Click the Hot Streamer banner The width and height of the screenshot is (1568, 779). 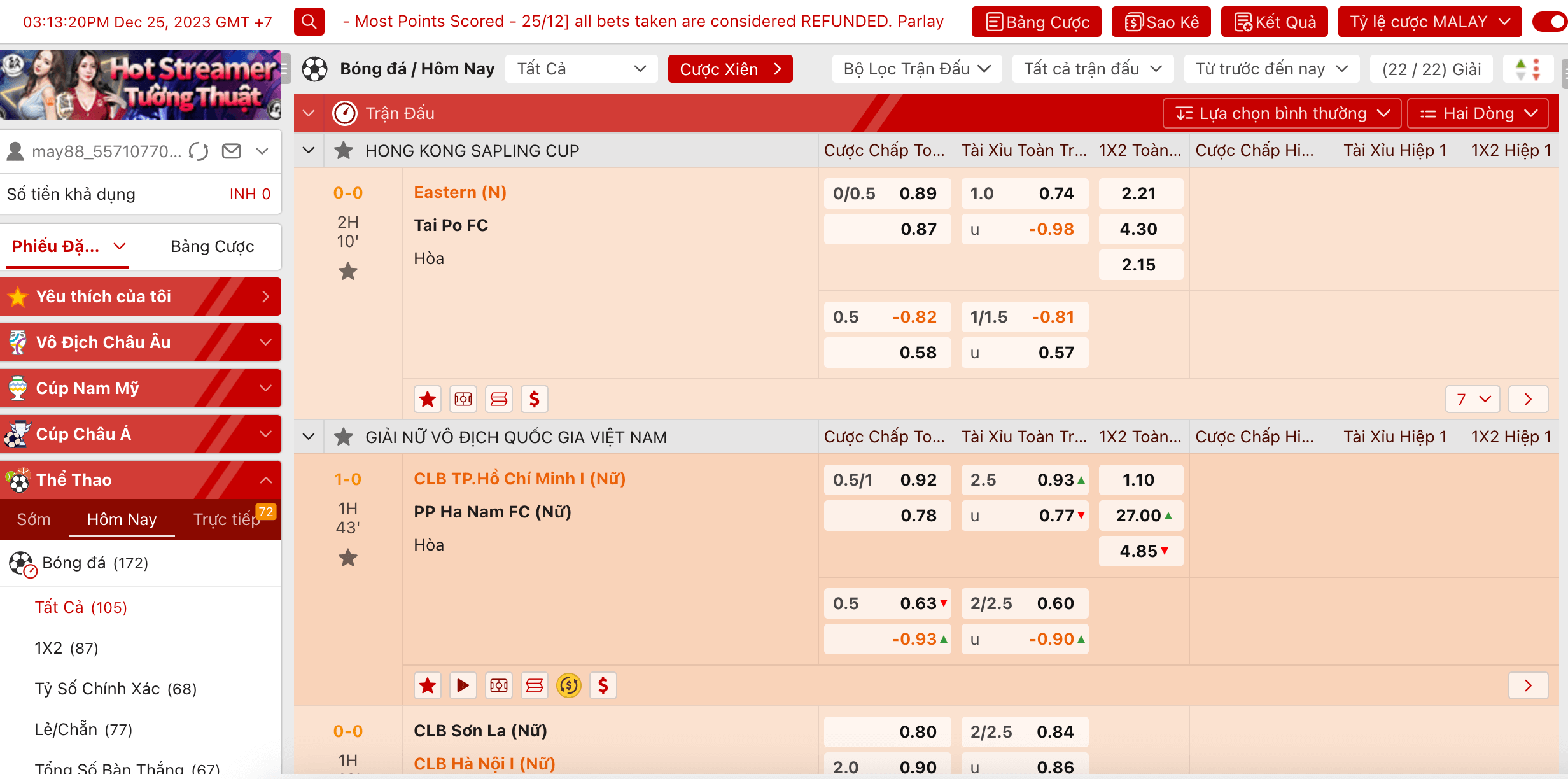click(141, 85)
